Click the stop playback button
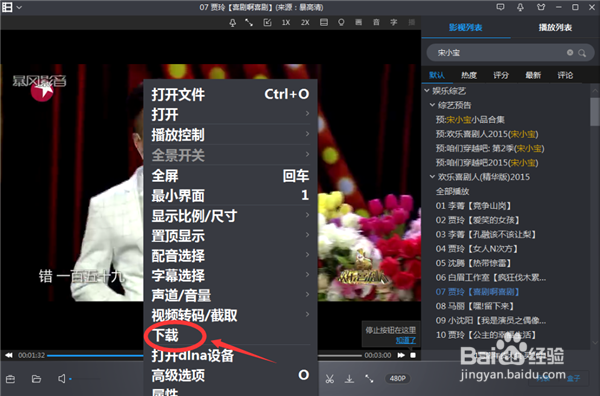600x396 pixels. click(x=413, y=355)
